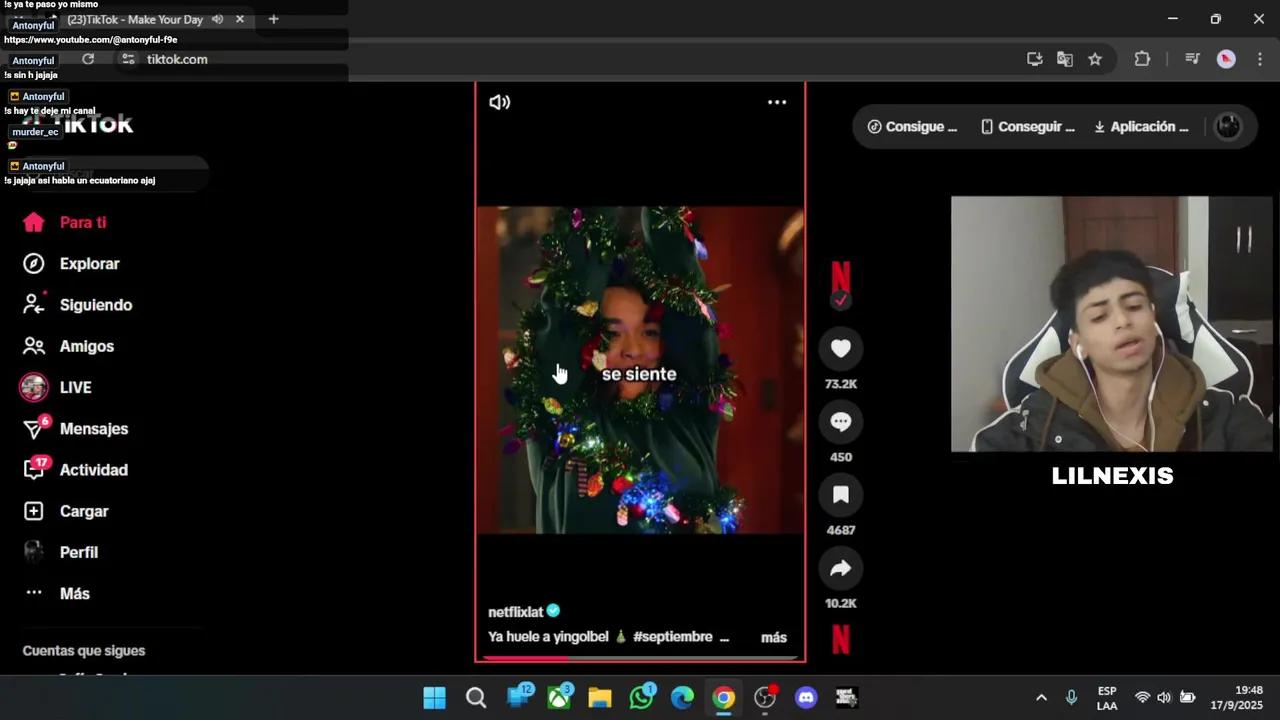Screen dimensions: 1280x720
Task: Open the Explorar compass icon
Action: pyautogui.click(x=34, y=264)
